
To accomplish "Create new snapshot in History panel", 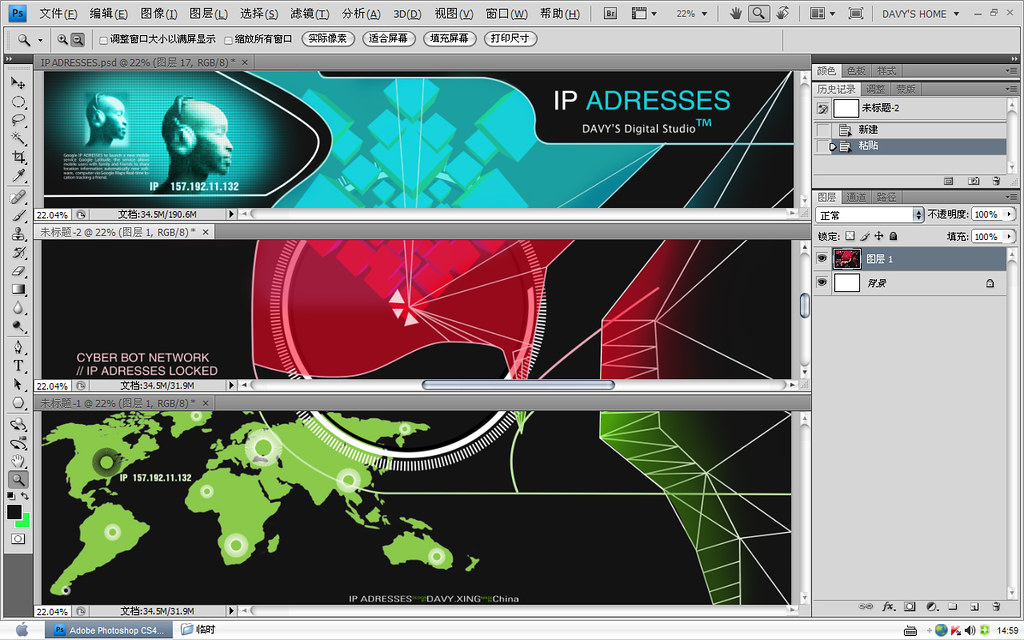I will point(973,181).
